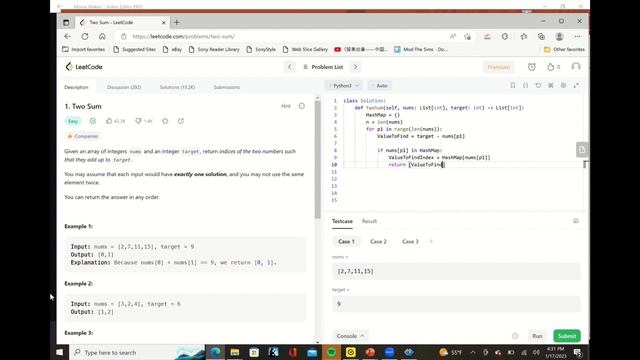Add a new test case plus
Viewport: 640px width, 360px height.
click(x=431, y=242)
